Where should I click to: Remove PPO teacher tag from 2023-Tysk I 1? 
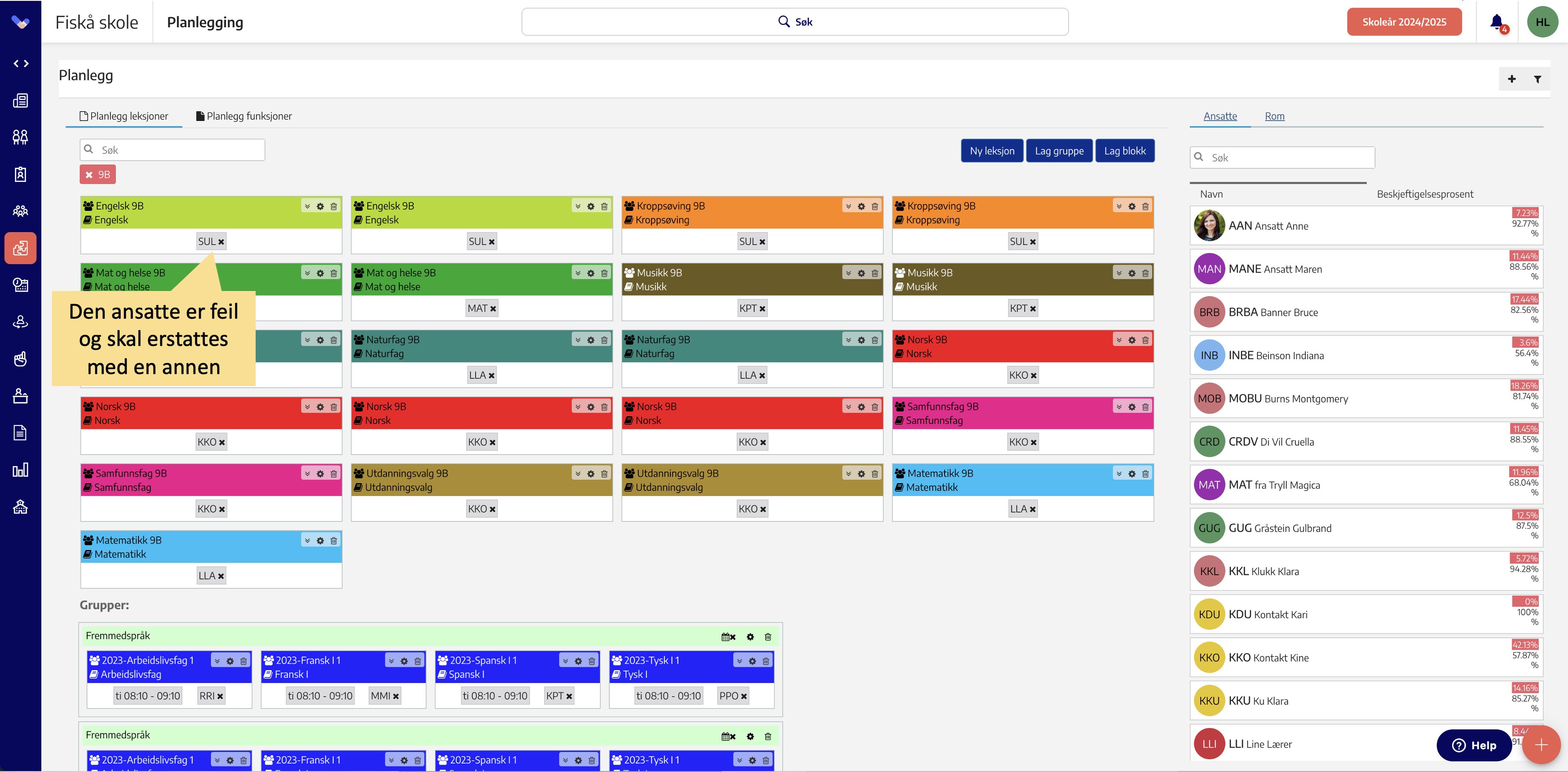(744, 697)
